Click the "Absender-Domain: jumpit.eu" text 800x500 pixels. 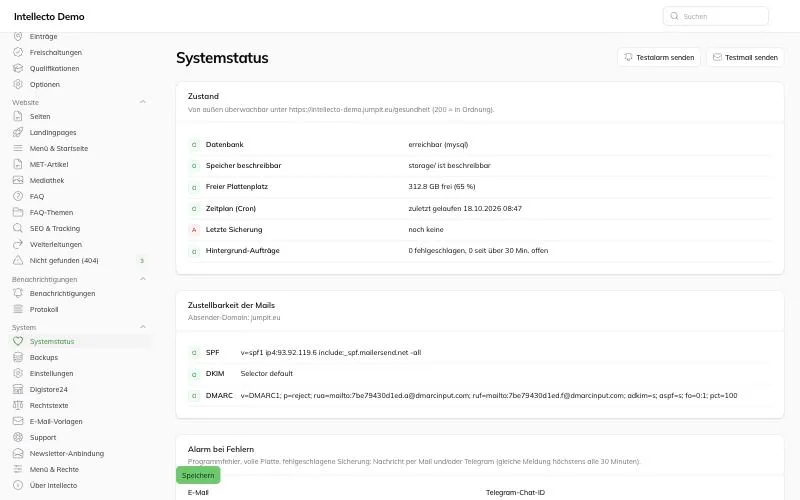tap(234, 317)
